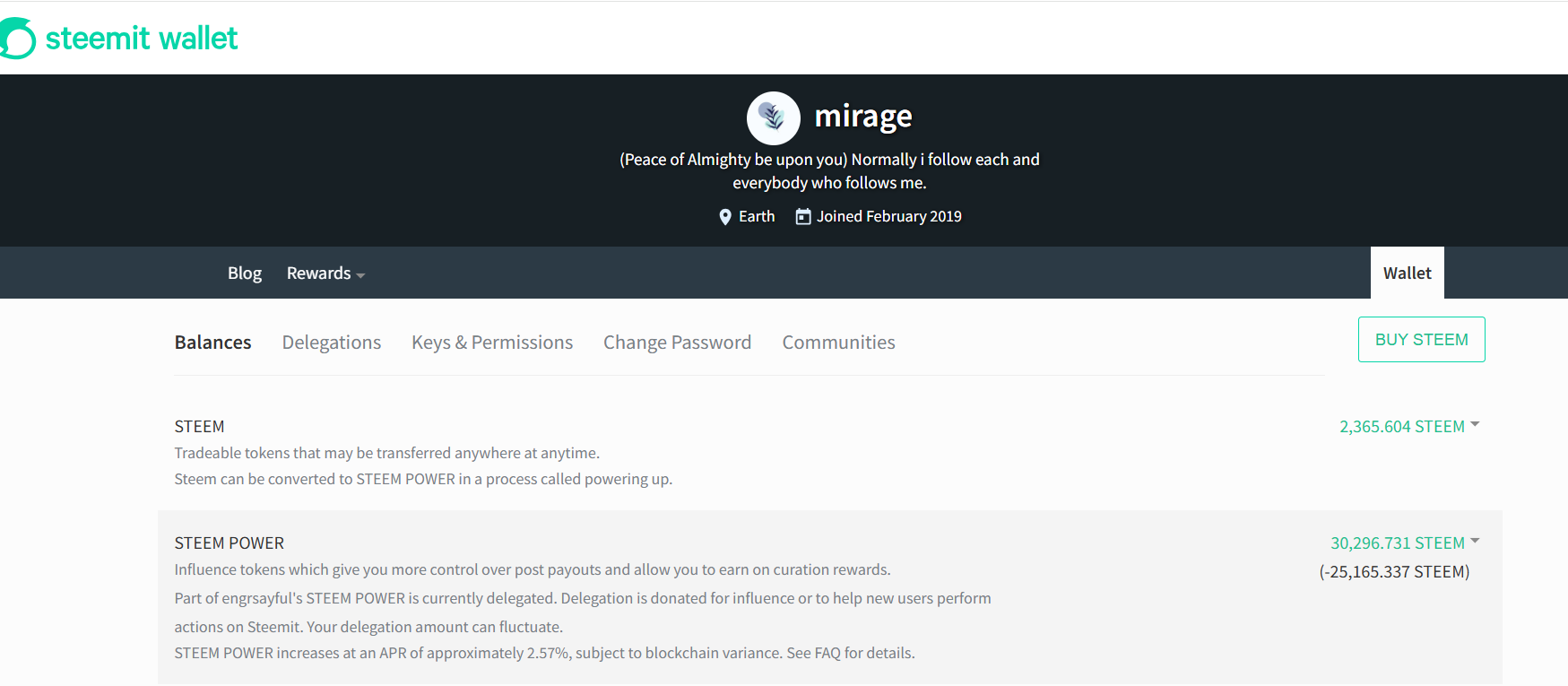Click the 'Steem can be converted' description line
The height and width of the screenshot is (686, 1568).
click(x=423, y=479)
